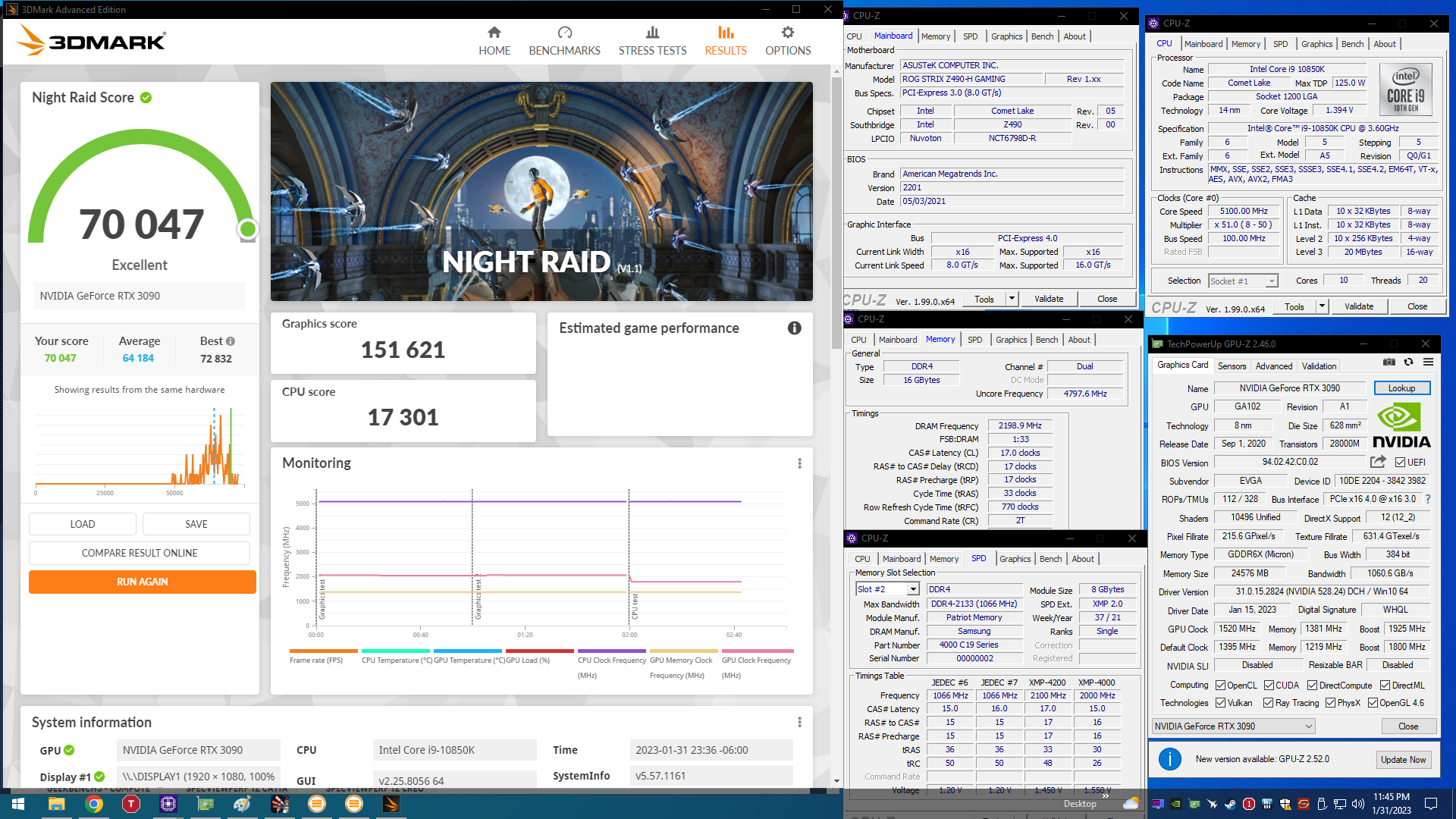Viewport: 1456px width, 819px height.
Task: Switch to Advanced tab in GPU-Z
Action: point(1274,366)
